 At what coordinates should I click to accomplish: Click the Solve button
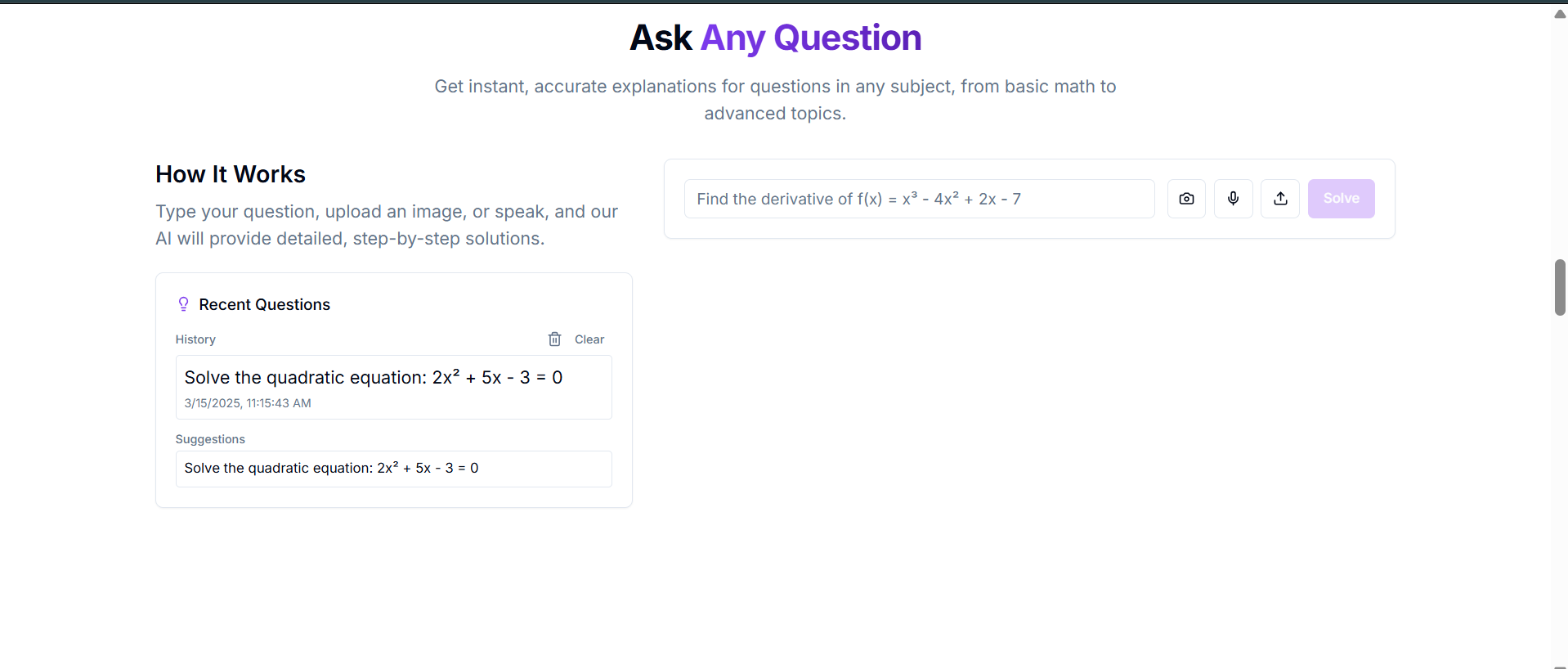coord(1341,199)
